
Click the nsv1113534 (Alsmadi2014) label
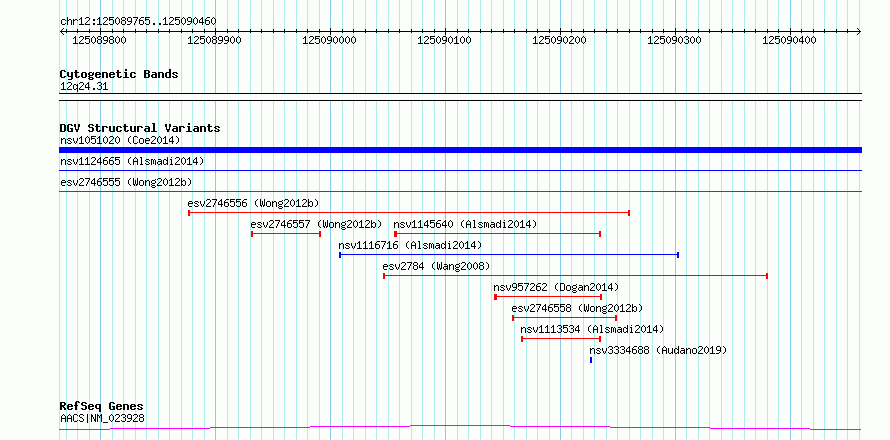(592, 329)
